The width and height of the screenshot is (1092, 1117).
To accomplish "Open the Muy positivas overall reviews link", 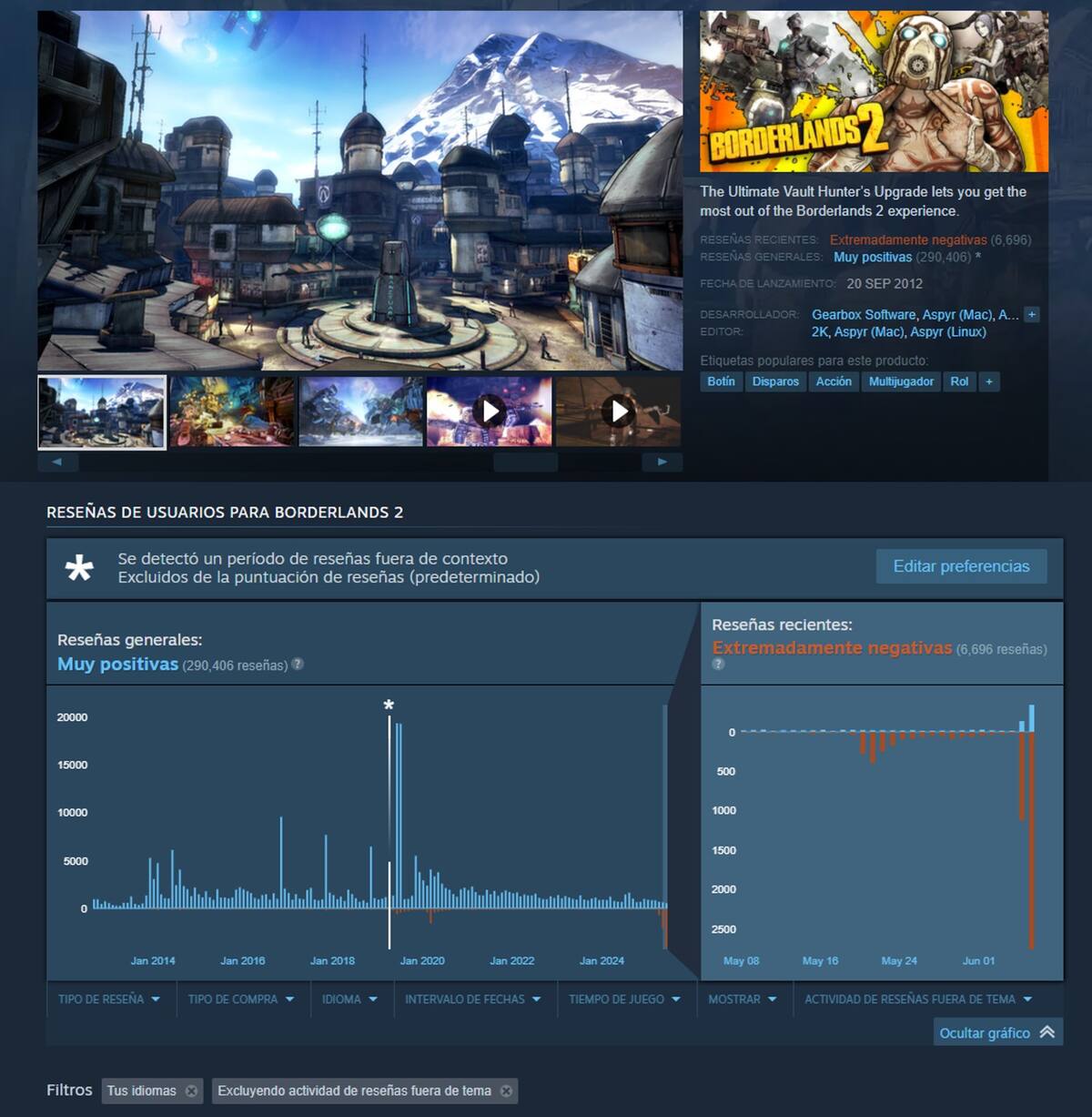I will click(873, 258).
